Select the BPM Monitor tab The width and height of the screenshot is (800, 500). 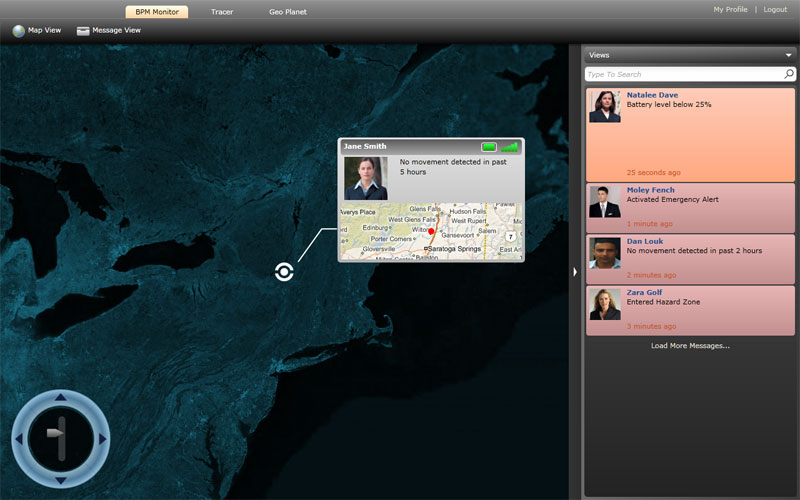tap(157, 12)
